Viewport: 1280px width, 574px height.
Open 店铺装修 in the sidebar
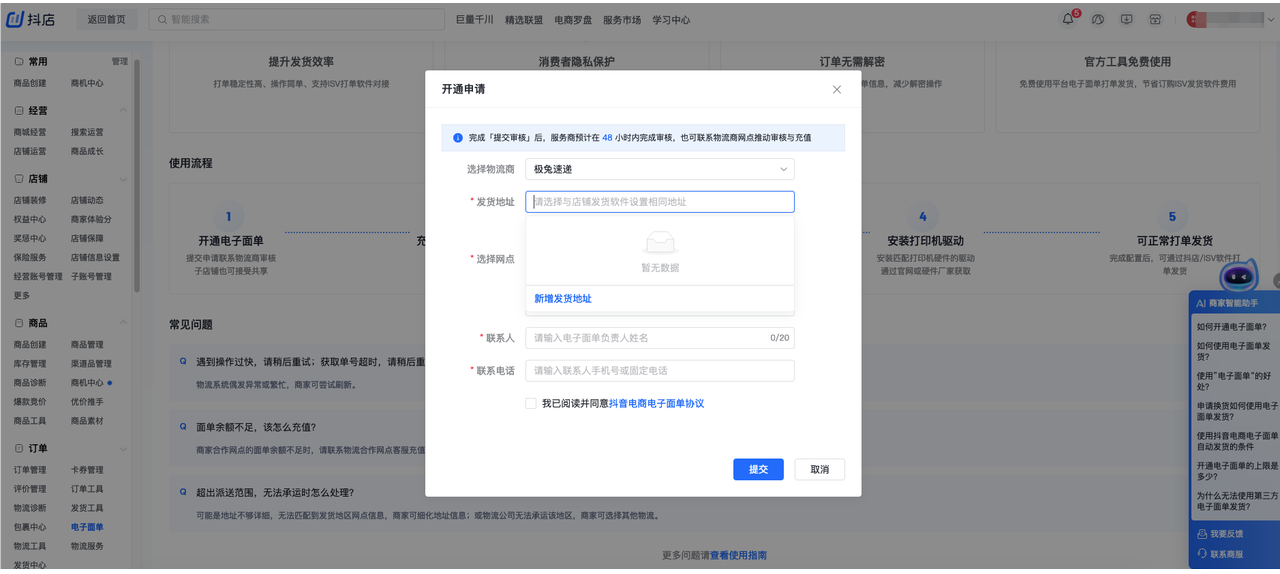tap(30, 200)
